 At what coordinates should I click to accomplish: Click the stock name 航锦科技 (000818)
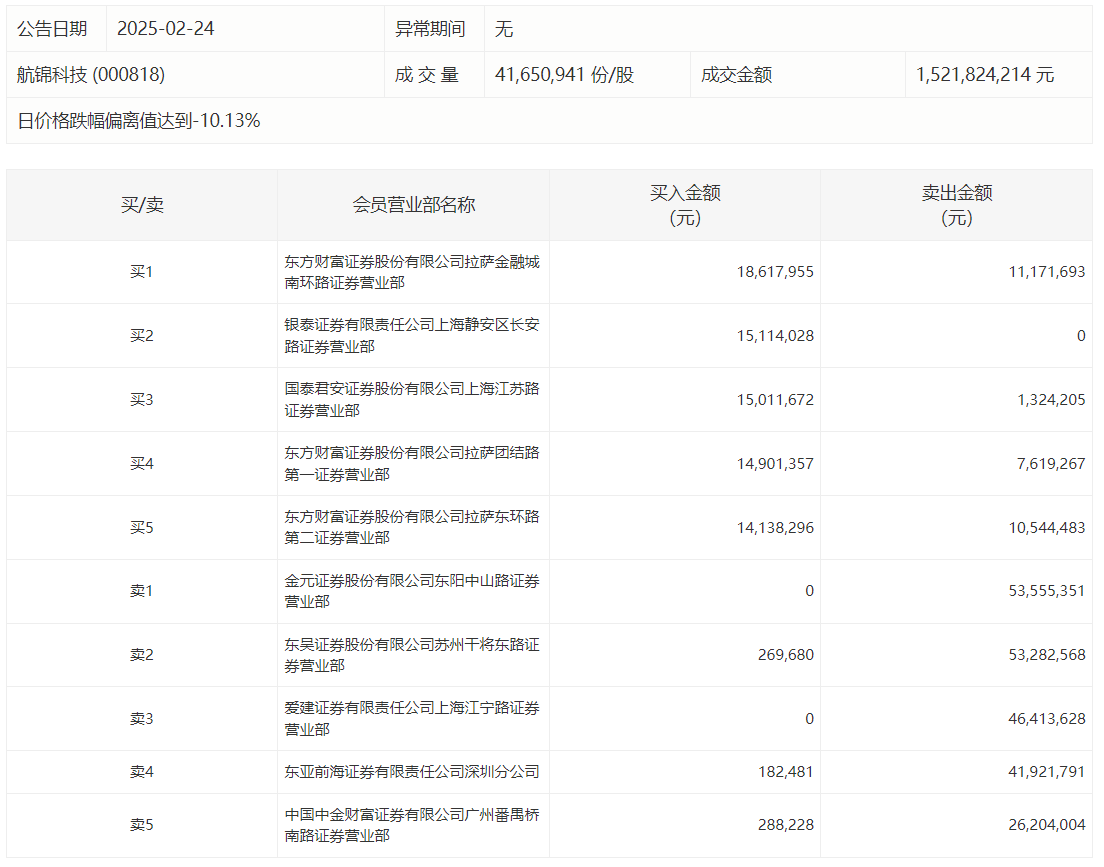pyautogui.click(x=91, y=75)
